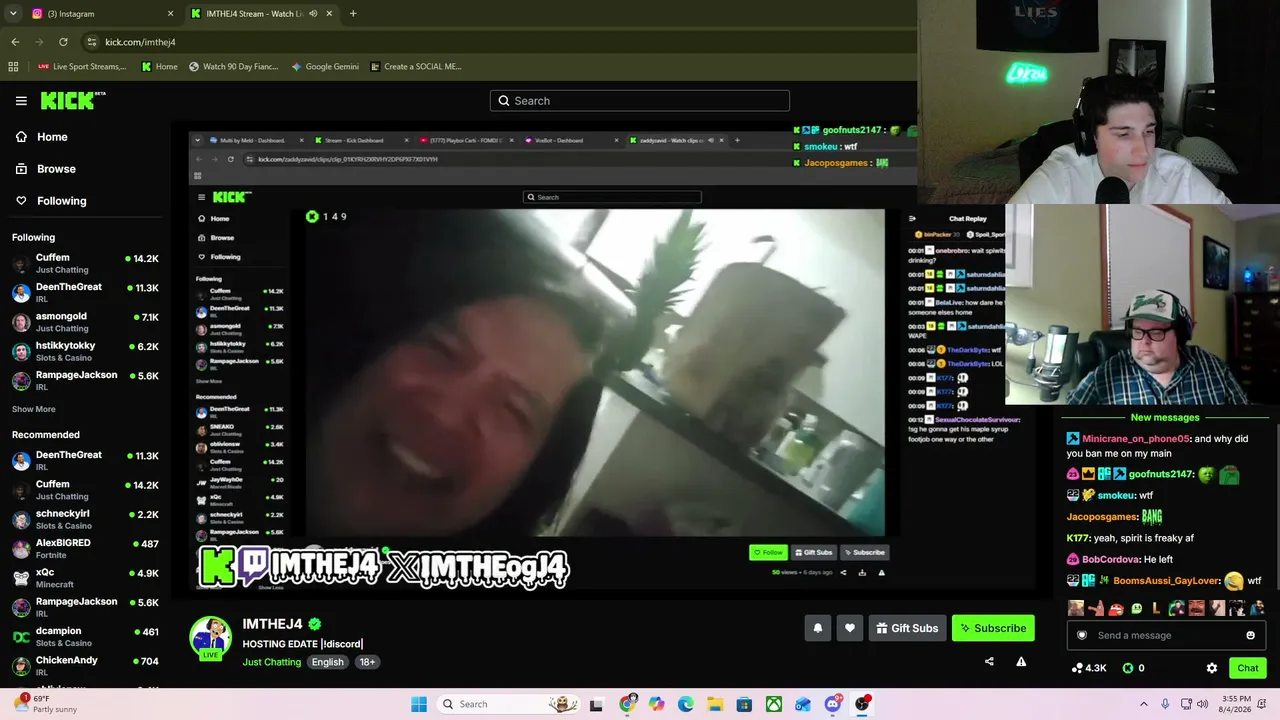
Task: Open the Just Chatting category link
Action: pyautogui.click(x=271, y=662)
